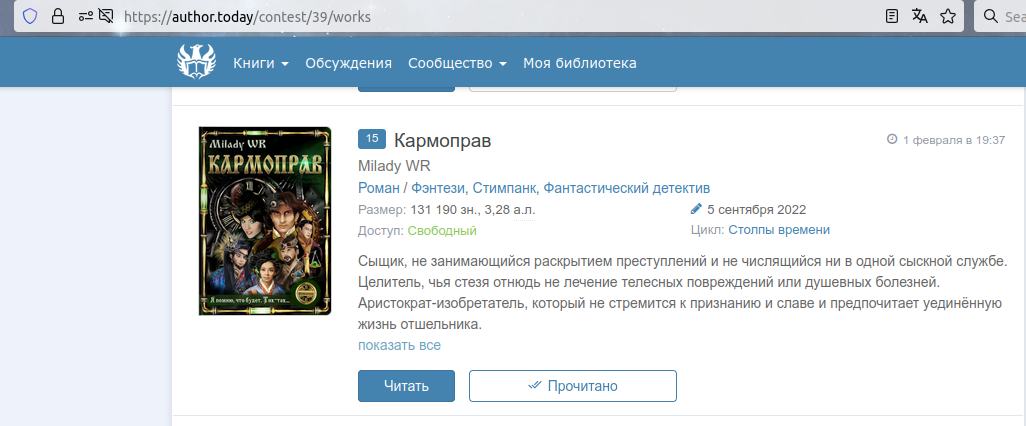Viewport: 1026px width, 426px height.
Task: Click the Author.Today eagle logo
Action: (196, 62)
